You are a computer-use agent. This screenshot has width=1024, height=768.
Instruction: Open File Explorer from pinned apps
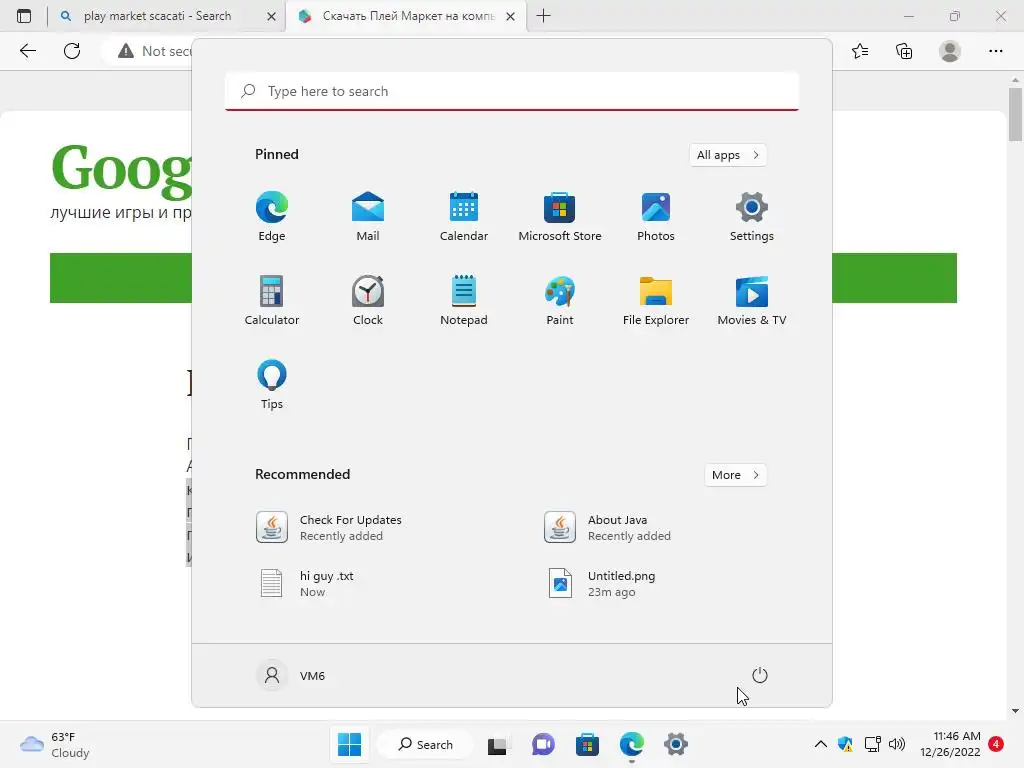tap(656, 300)
